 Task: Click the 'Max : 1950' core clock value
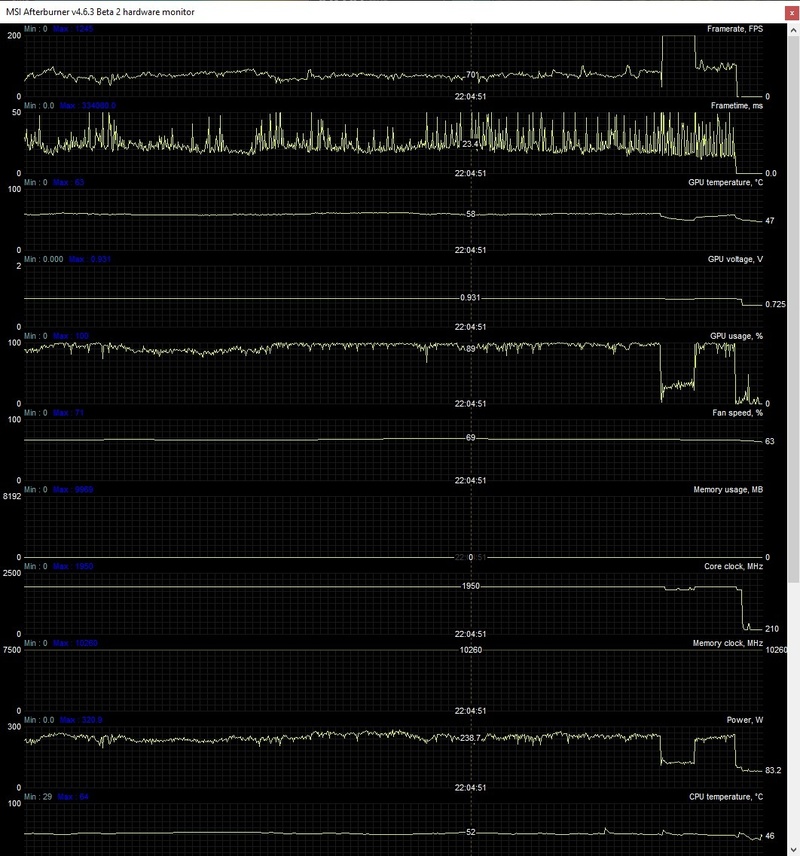[x=73, y=567]
